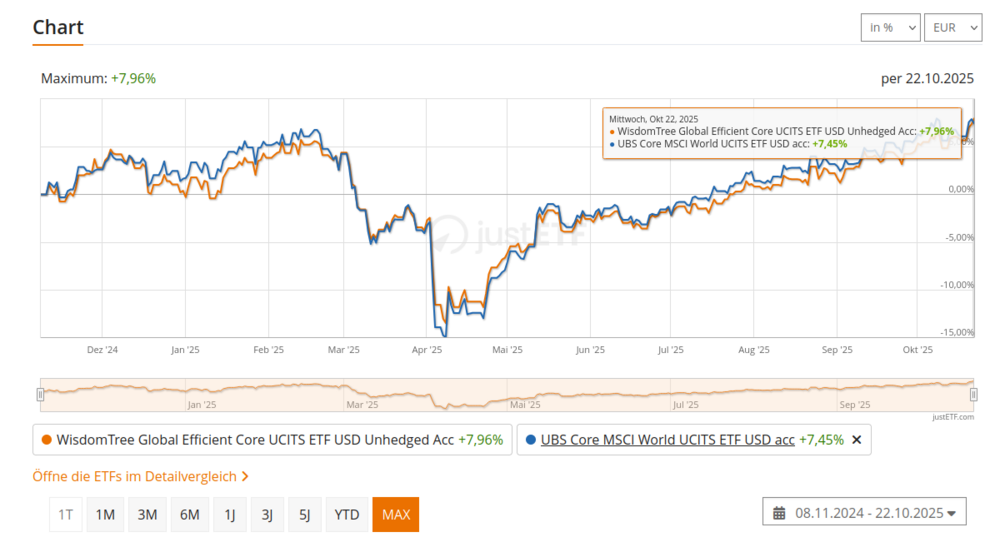This screenshot has width=1000, height=557.
Task: Switch chart to YTD period
Action: point(347,515)
